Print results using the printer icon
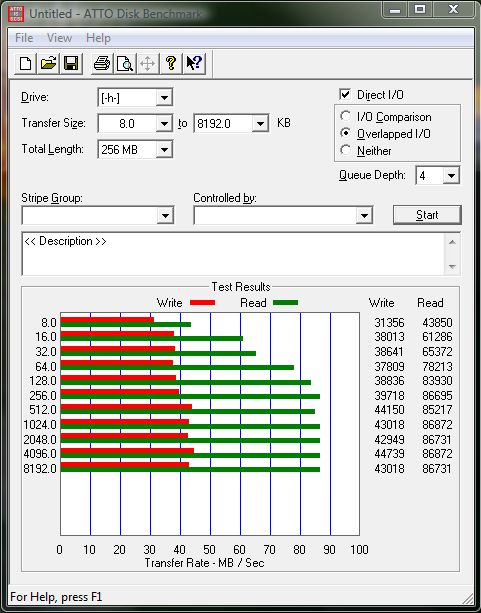Image resolution: width=481 pixels, height=613 pixels. tap(102, 63)
